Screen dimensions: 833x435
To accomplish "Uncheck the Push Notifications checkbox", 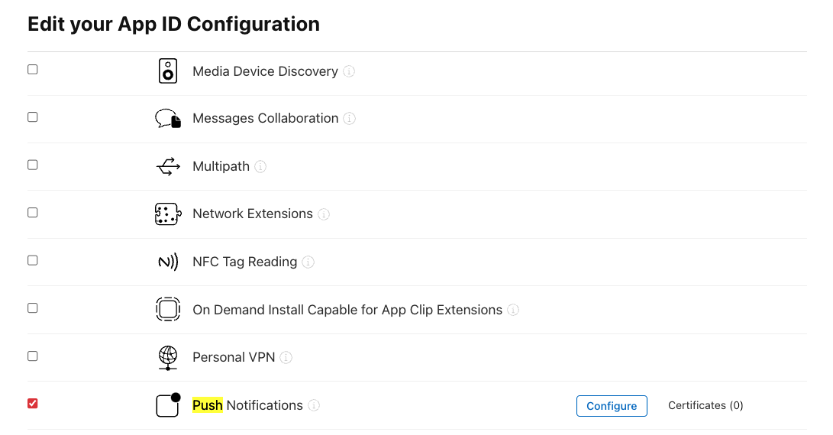I will coord(33,404).
